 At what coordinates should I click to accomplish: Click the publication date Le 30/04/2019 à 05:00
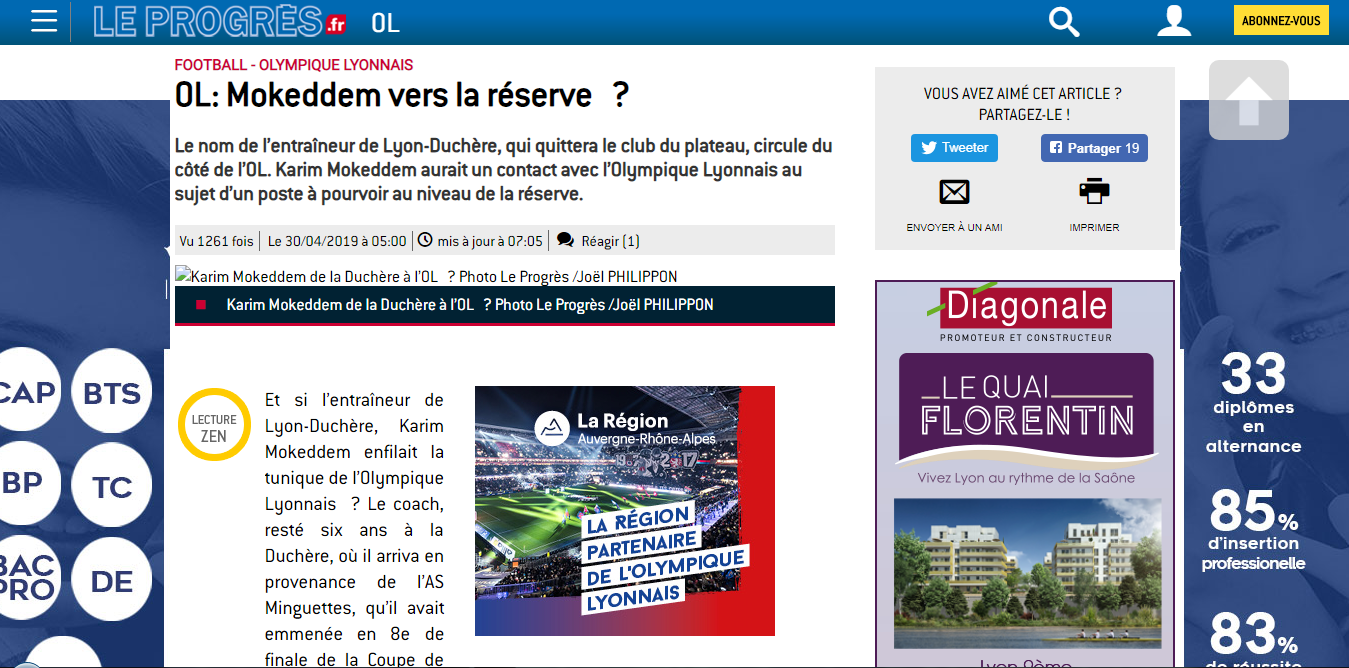click(x=337, y=241)
